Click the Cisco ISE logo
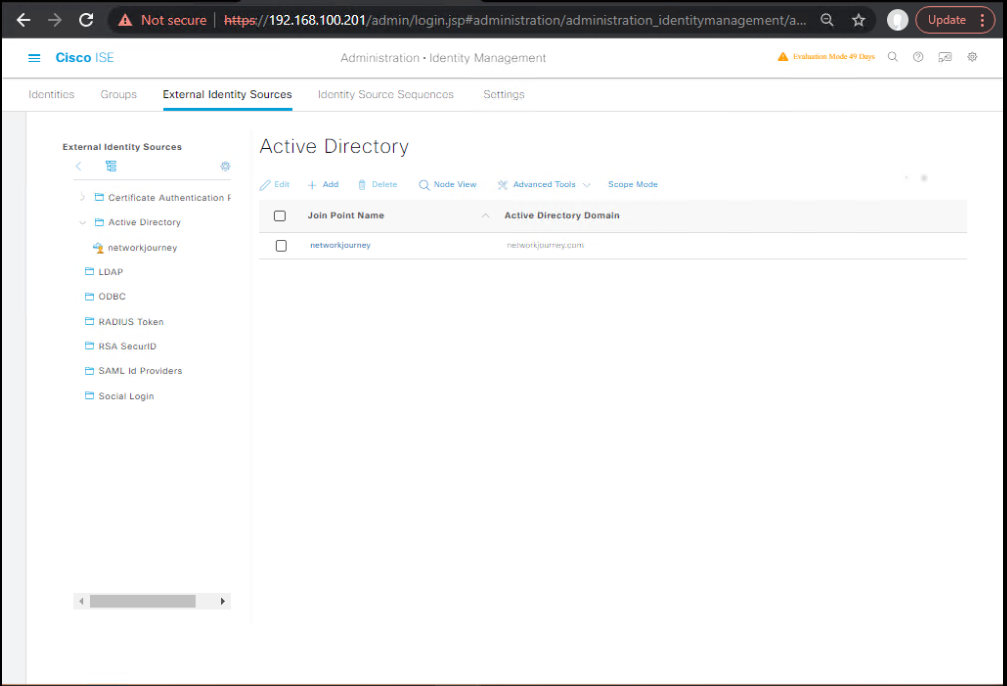The image size is (1007, 686). pyautogui.click(x=85, y=58)
